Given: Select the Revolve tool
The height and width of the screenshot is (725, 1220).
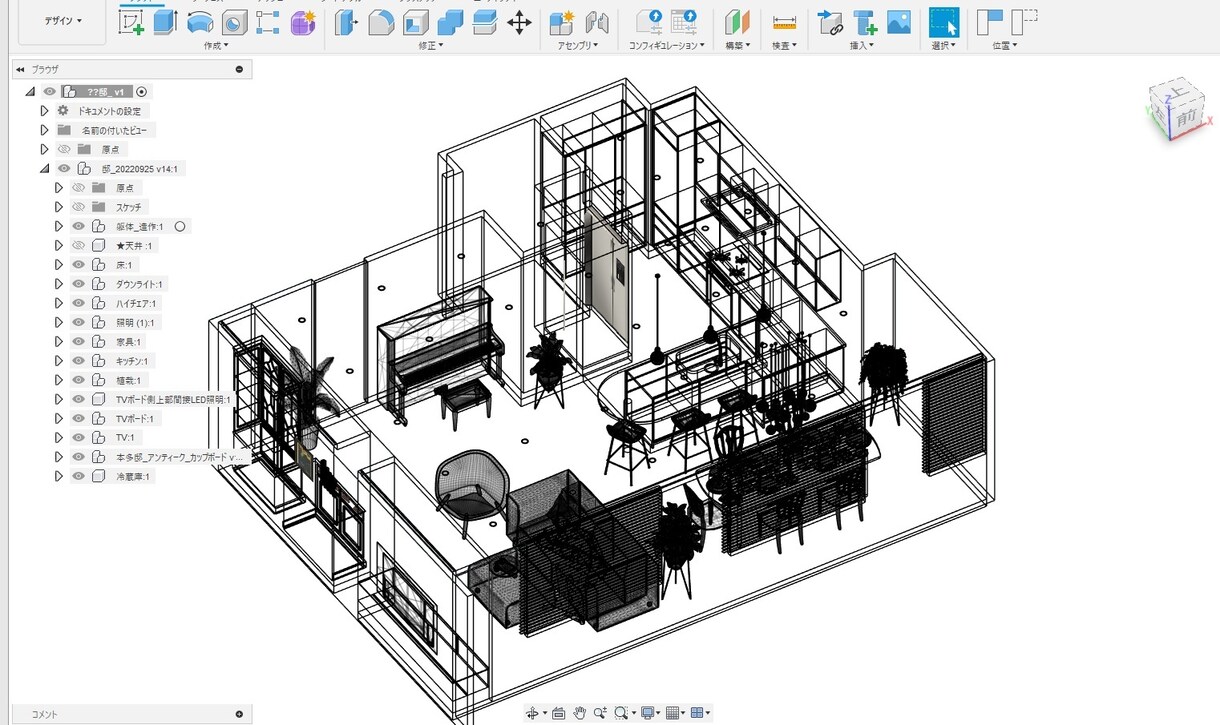Looking at the screenshot, I should click(x=200, y=21).
